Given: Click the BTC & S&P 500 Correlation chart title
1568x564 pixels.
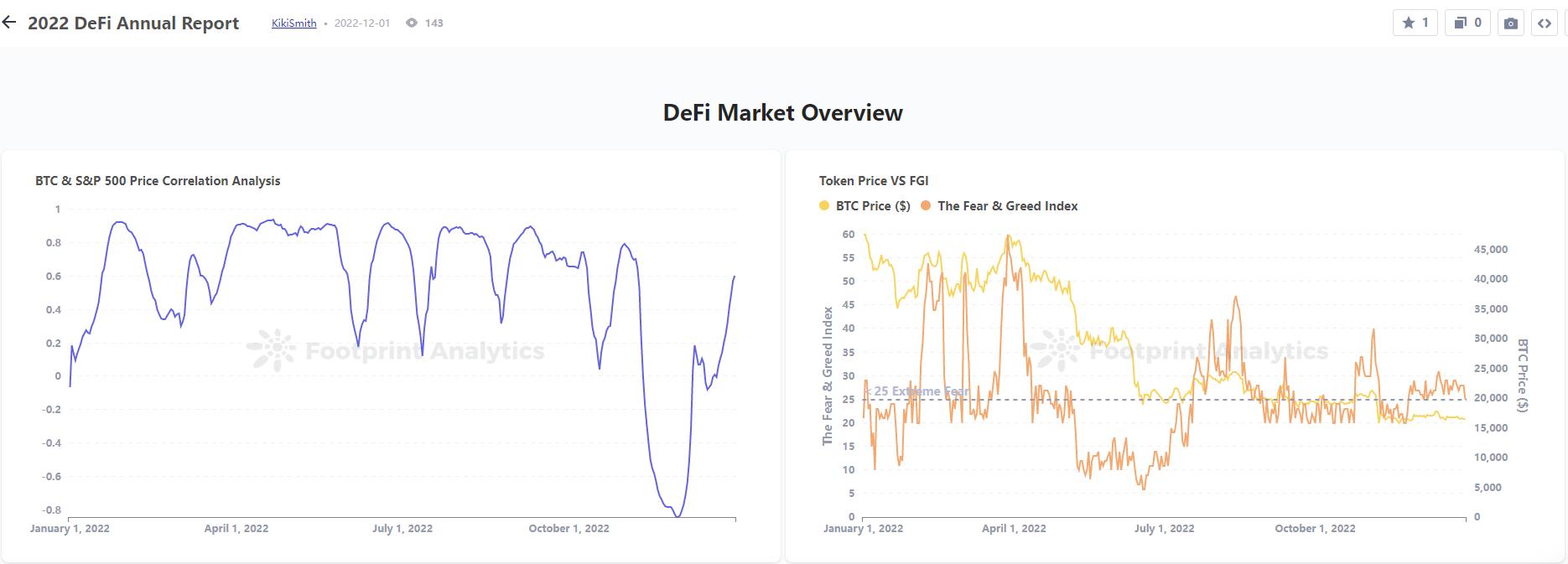Looking at the screenshot, I should click(x=158, y=181).
